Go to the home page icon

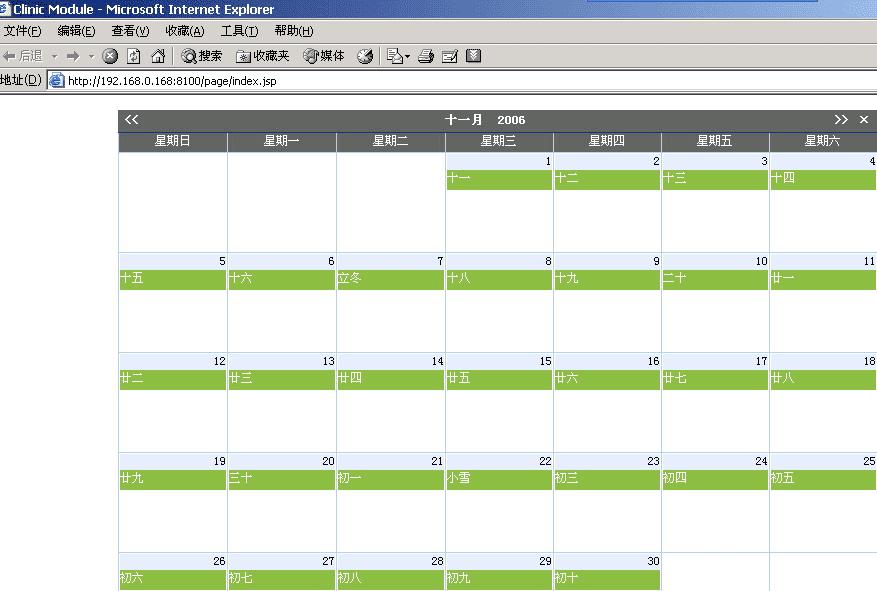158,56
